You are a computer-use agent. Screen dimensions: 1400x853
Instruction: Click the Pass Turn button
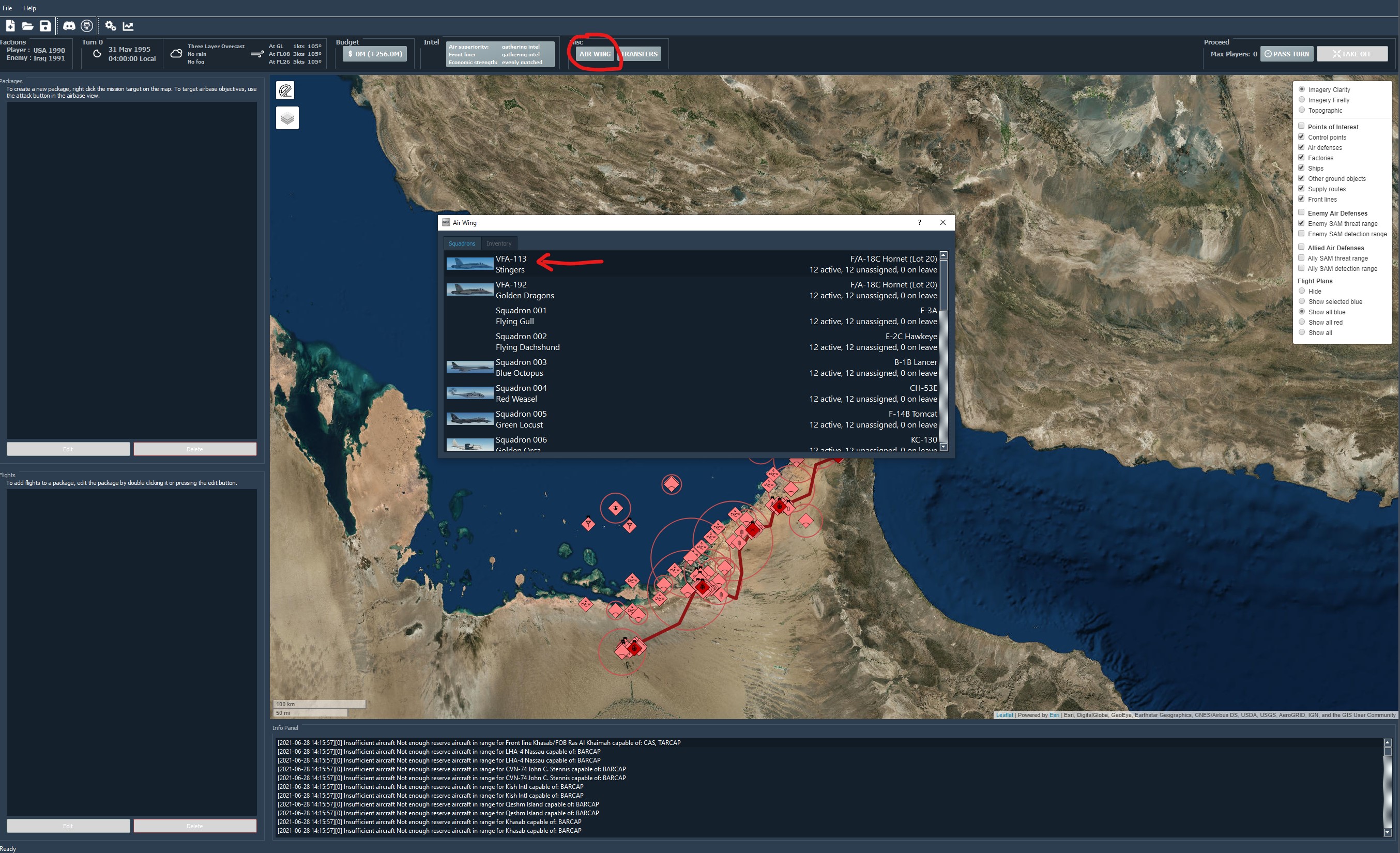(x=1286, y=54)
